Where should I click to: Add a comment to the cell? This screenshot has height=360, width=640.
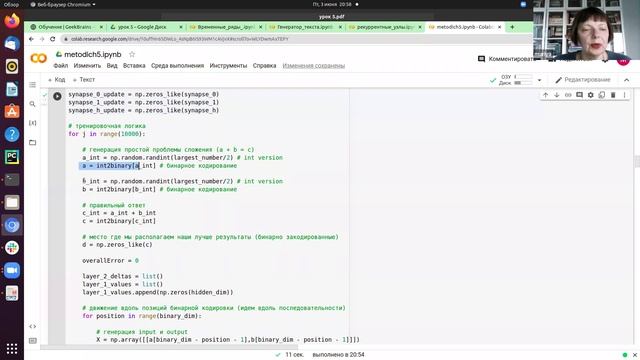point(579,95)
